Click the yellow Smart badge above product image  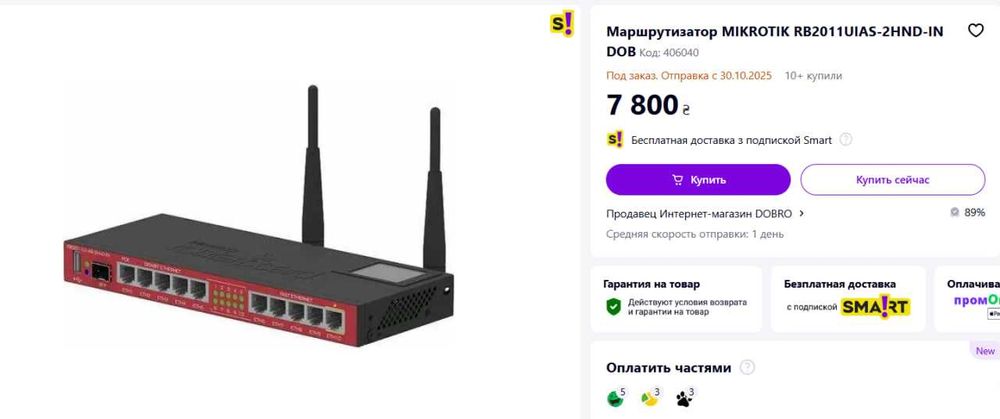pos(562,24)
